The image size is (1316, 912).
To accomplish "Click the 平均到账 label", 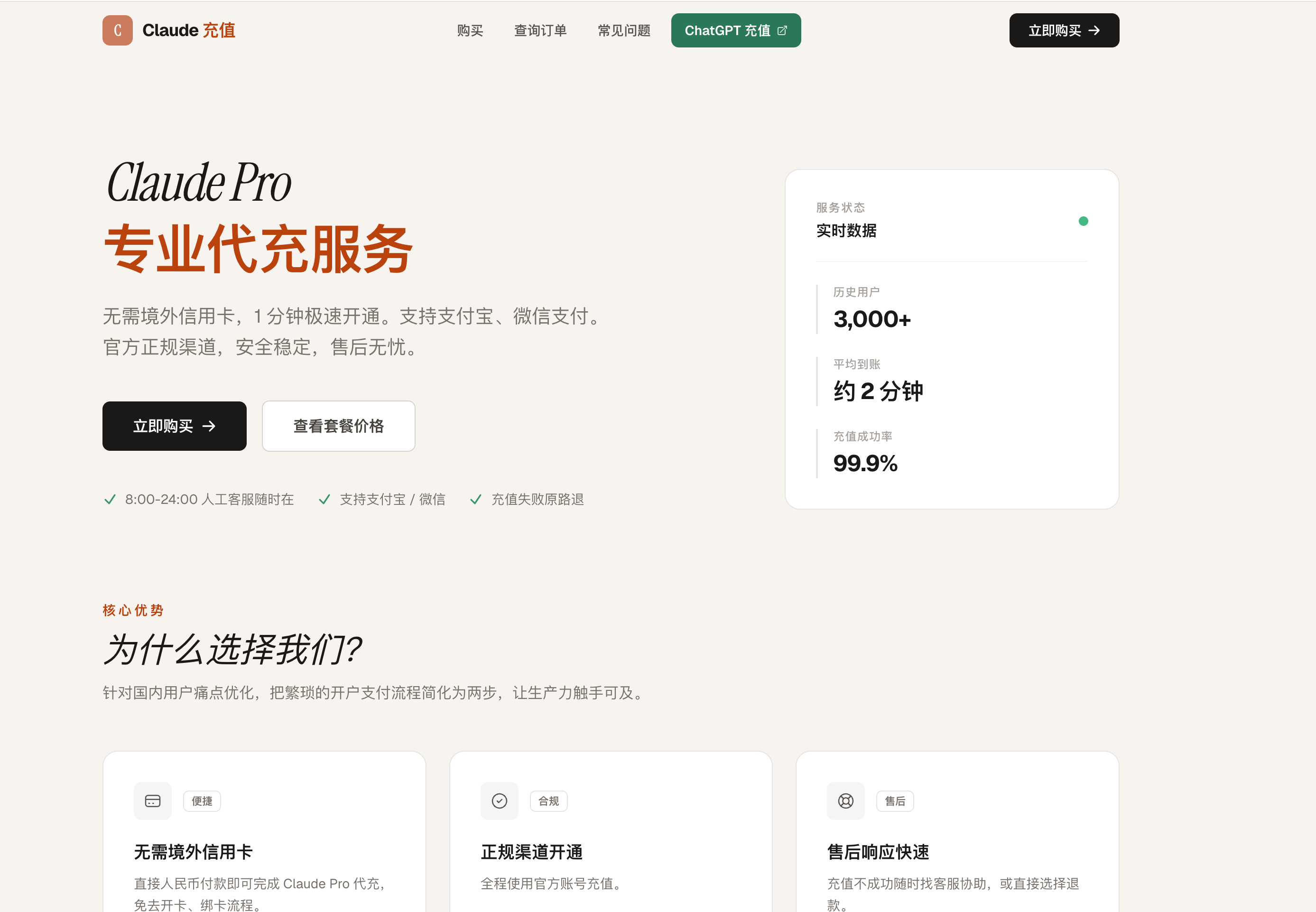I will pyautogui.click(x=857, y=364).
